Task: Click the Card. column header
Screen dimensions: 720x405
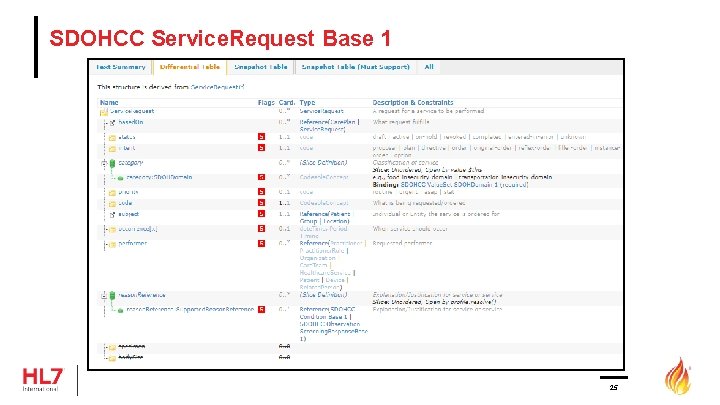Action: click(x=287, y=102)
